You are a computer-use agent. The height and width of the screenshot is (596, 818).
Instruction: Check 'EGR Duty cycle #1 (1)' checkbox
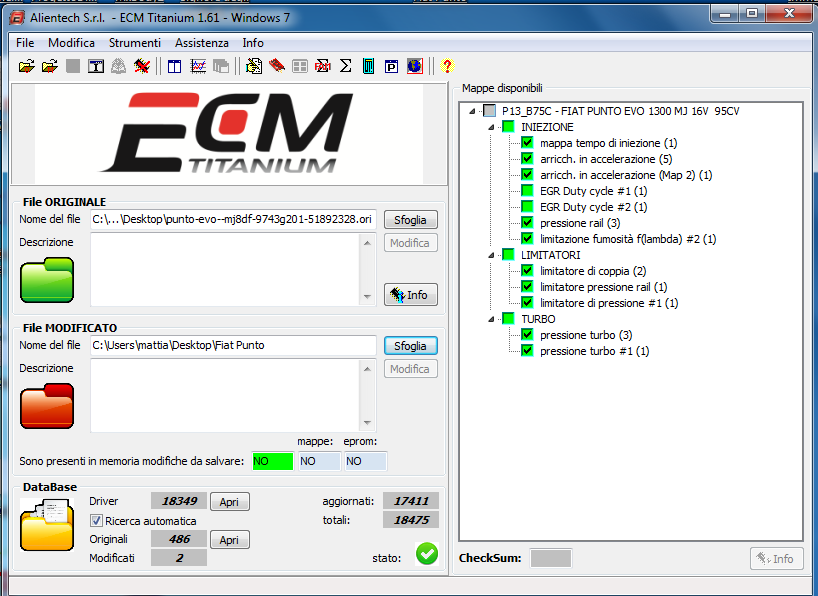tap(527, 190)
